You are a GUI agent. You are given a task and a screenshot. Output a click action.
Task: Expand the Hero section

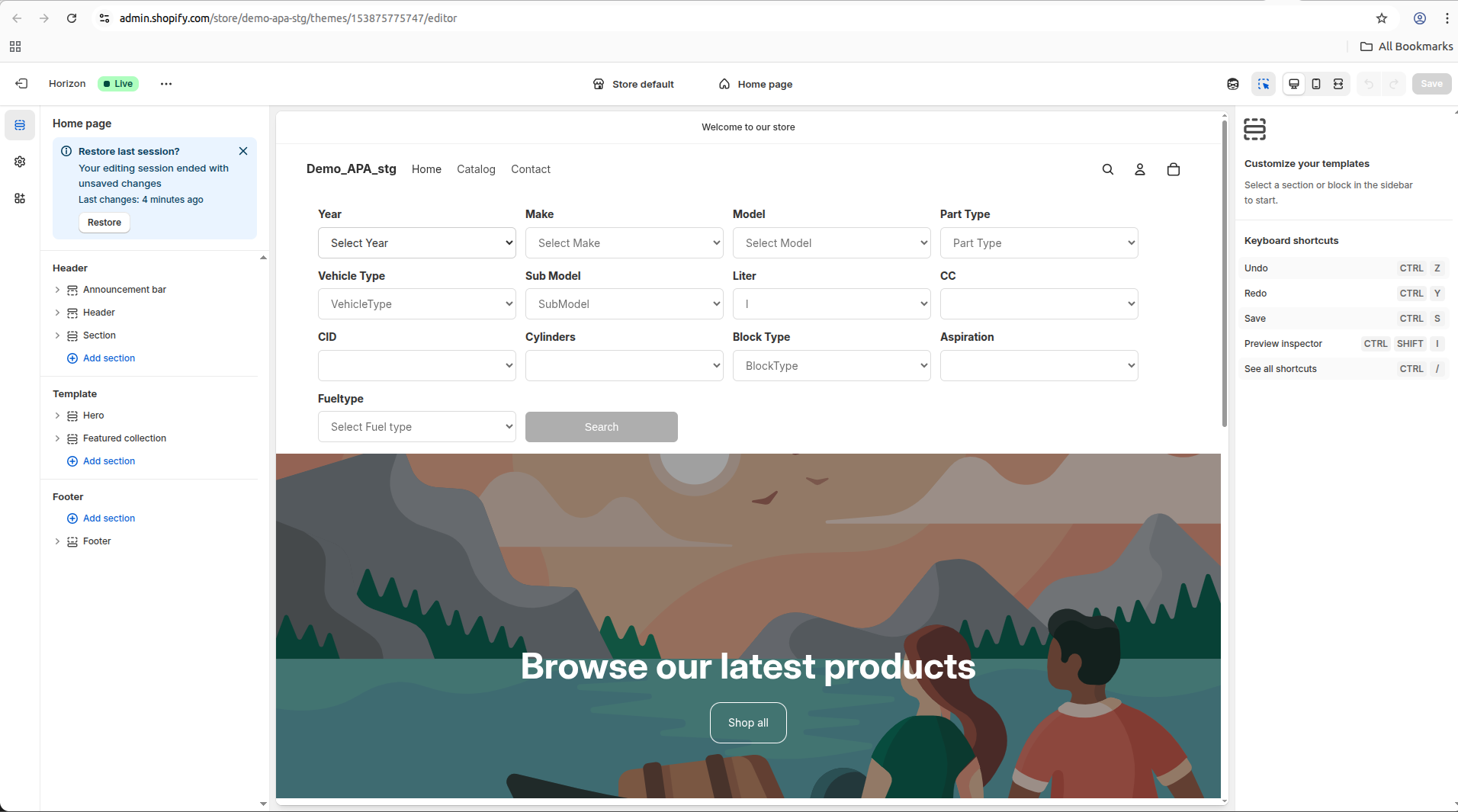(x=57, y=416)
